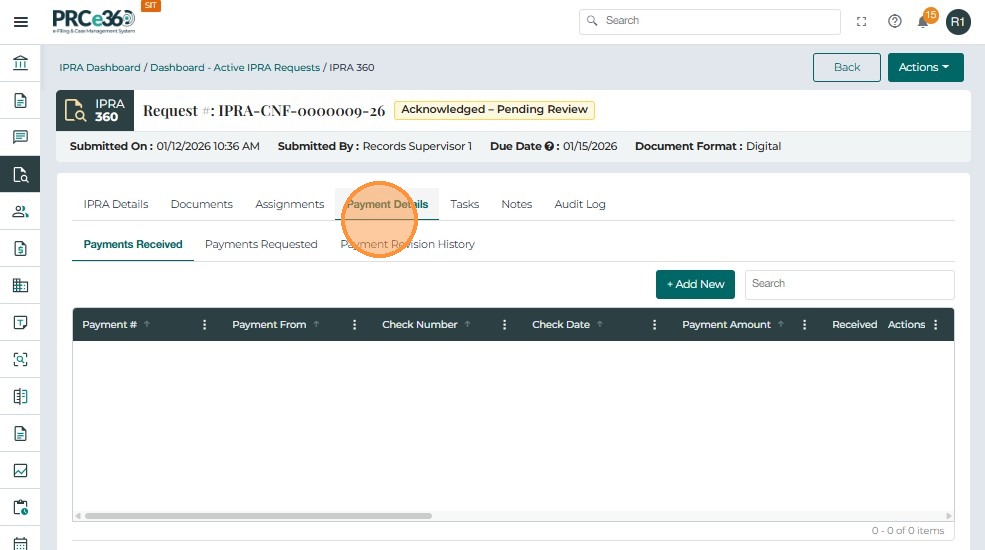The image size is (985, 550).
Task: Expand the Actions dropdown button
Action: [x=925, y=67]
